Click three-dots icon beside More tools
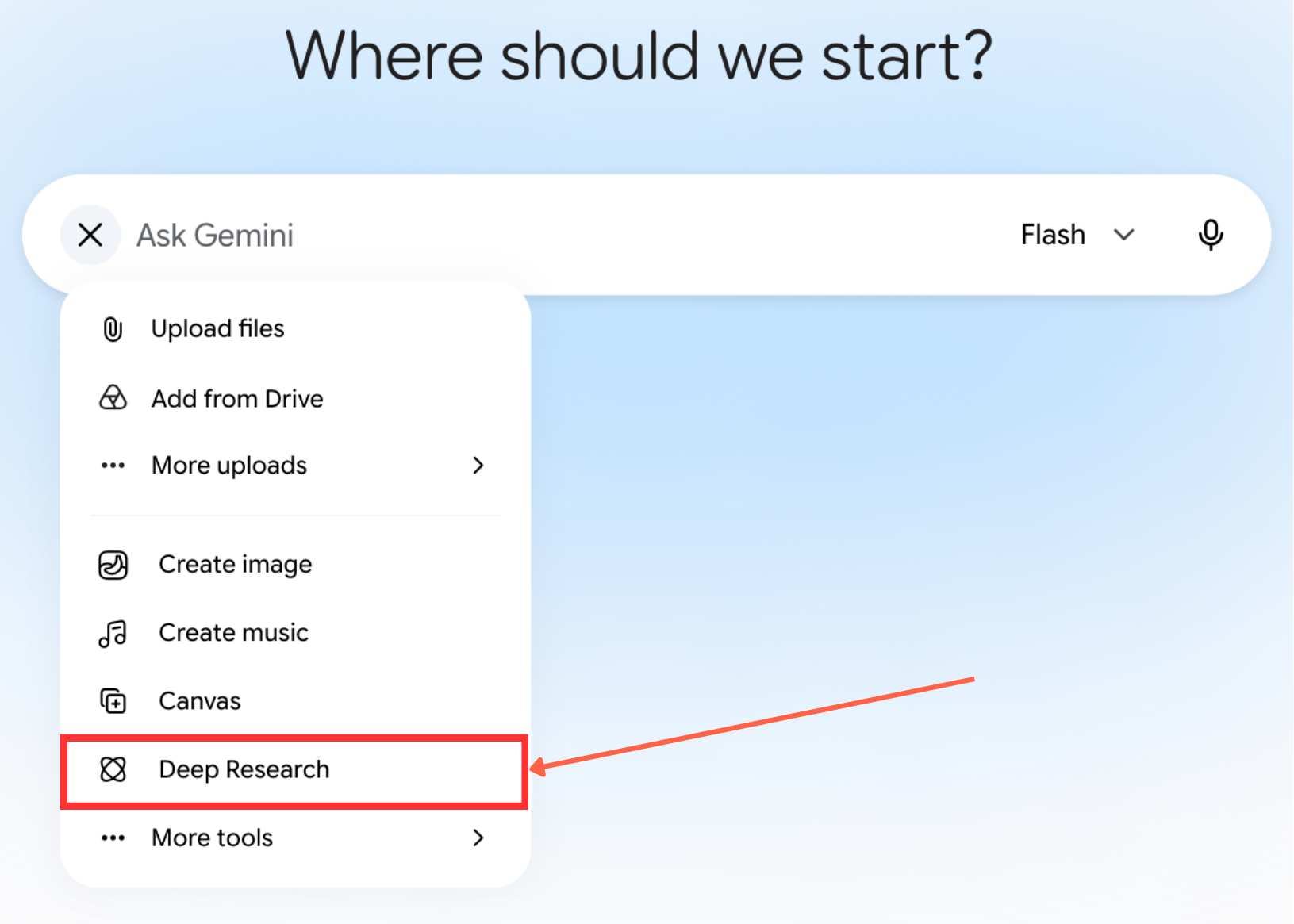 113,838
